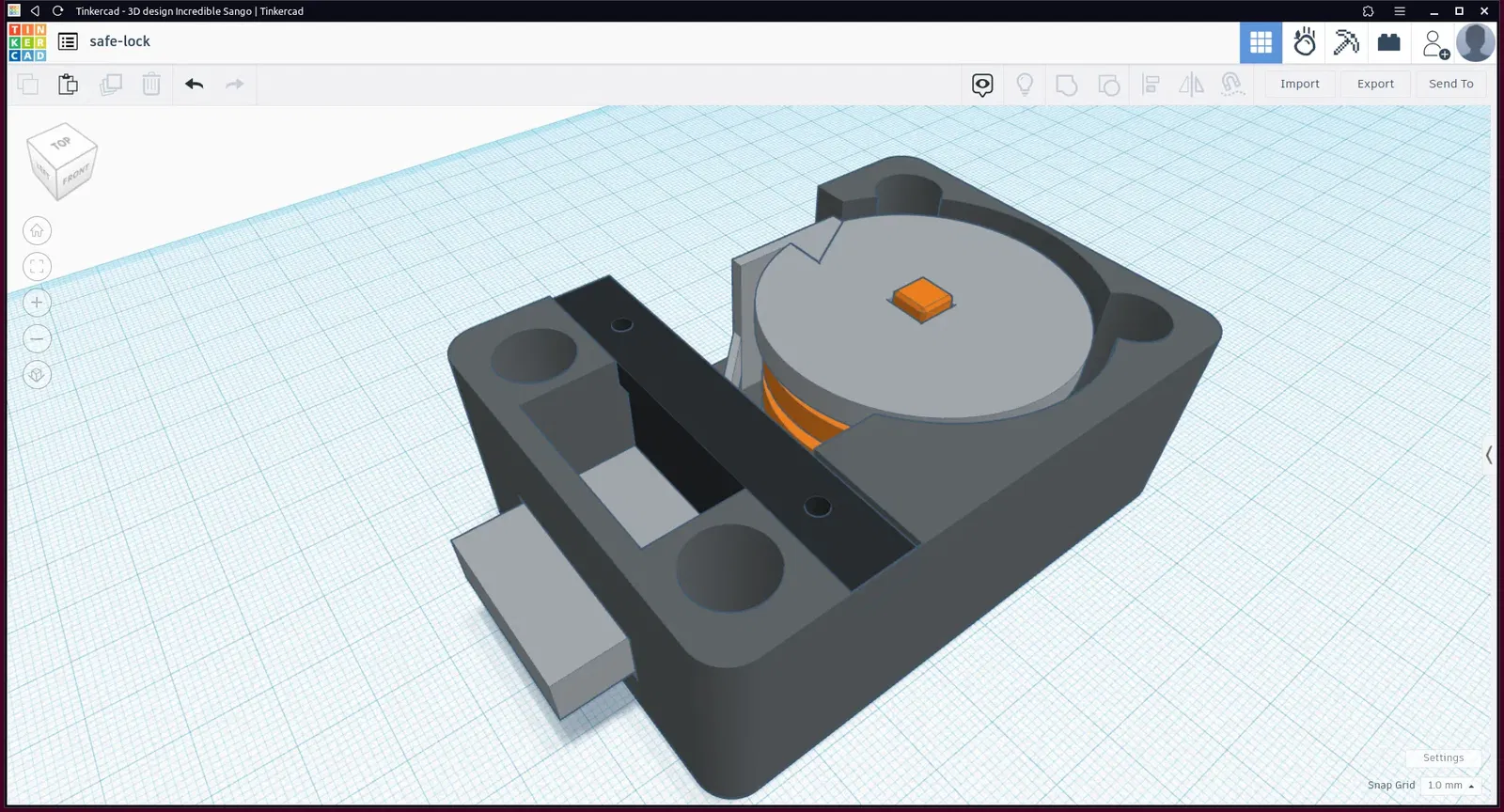Click the Ungroup shapes icon

[x=1109, y=85]
